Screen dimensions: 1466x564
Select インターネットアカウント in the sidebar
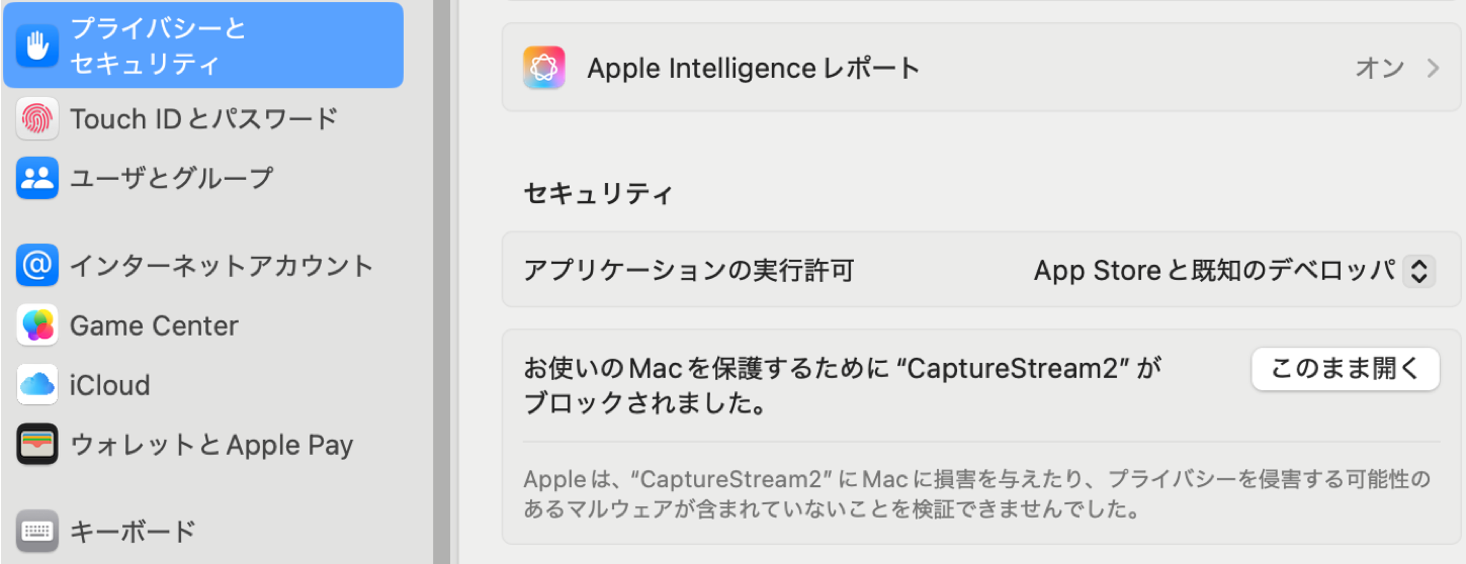pyautogui.click(x=204, y=266)
